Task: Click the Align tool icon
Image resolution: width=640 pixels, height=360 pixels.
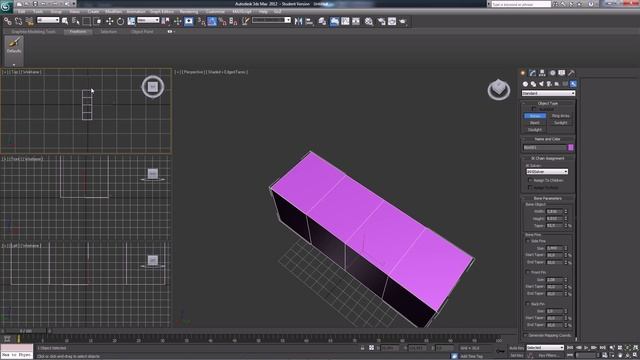Action: (309, 21)
